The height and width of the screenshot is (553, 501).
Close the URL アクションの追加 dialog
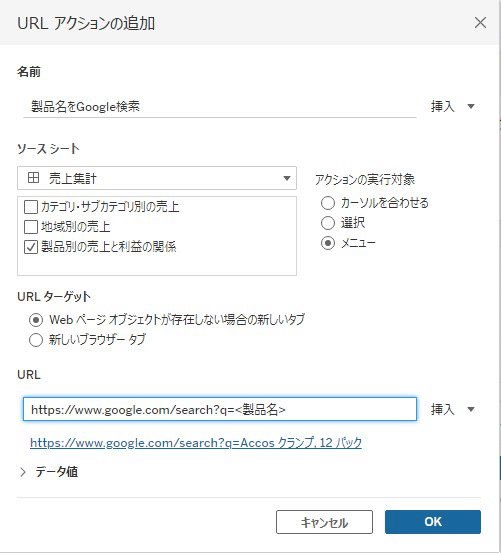coord(480,23)
